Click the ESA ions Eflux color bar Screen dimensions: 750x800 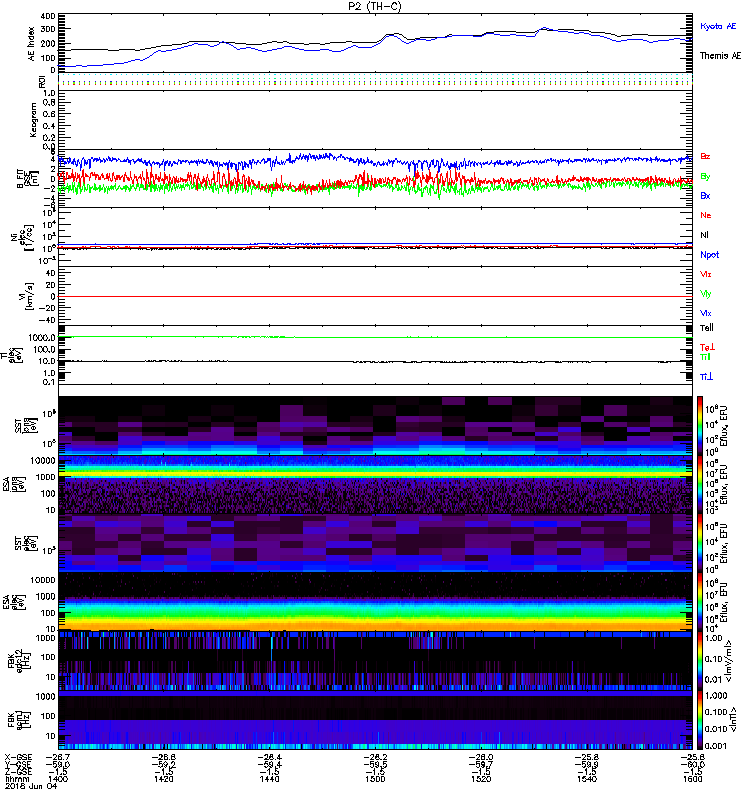[700, 484]
